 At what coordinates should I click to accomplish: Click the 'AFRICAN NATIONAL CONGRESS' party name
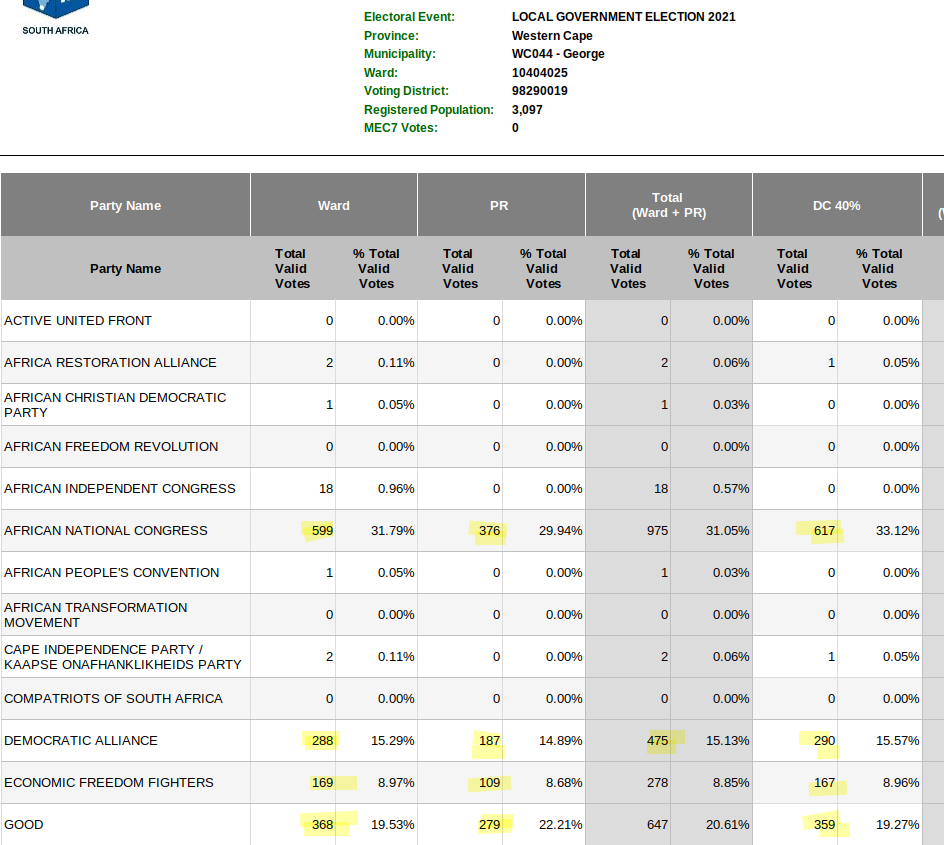[x=105, y=531]
